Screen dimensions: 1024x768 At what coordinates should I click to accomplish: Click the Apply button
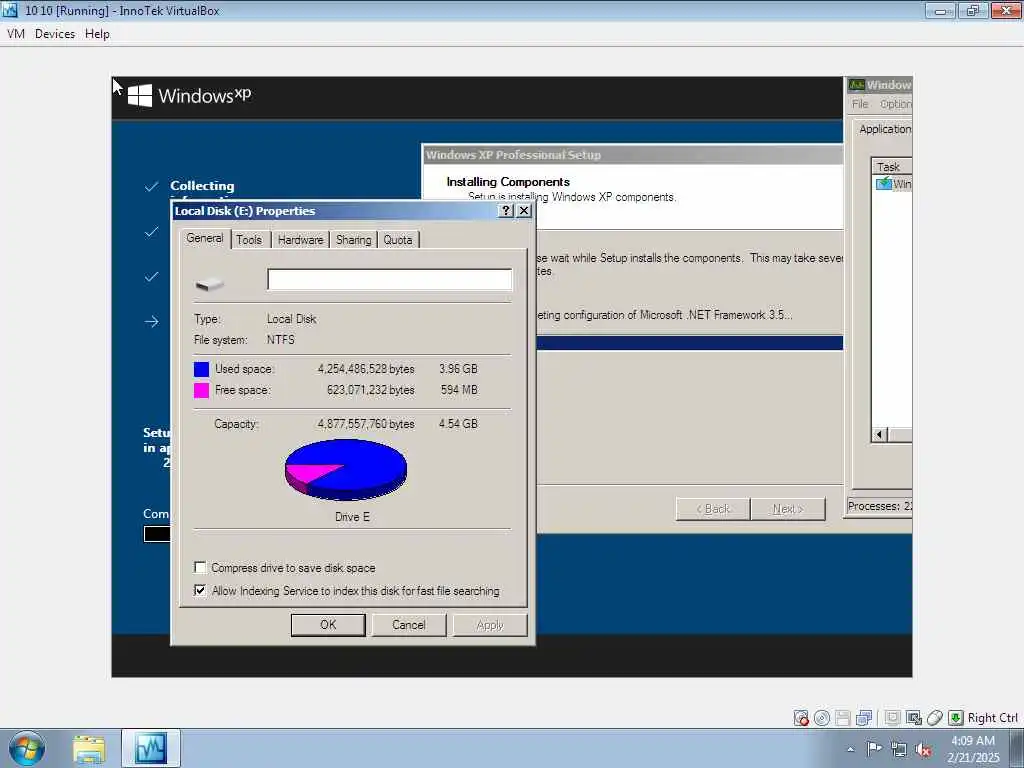490,625
